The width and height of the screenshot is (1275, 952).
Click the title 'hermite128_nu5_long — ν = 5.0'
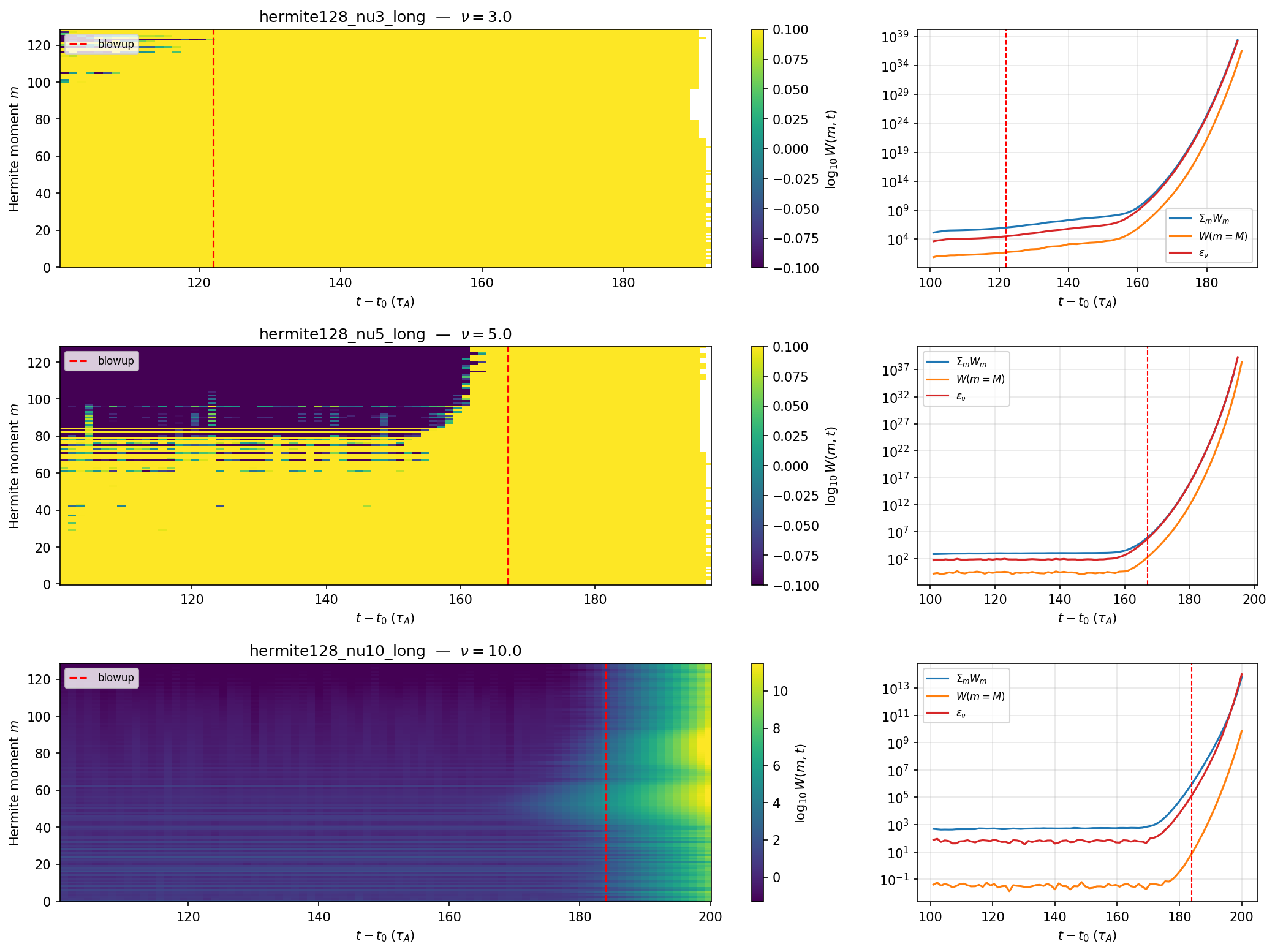(385, 334)
